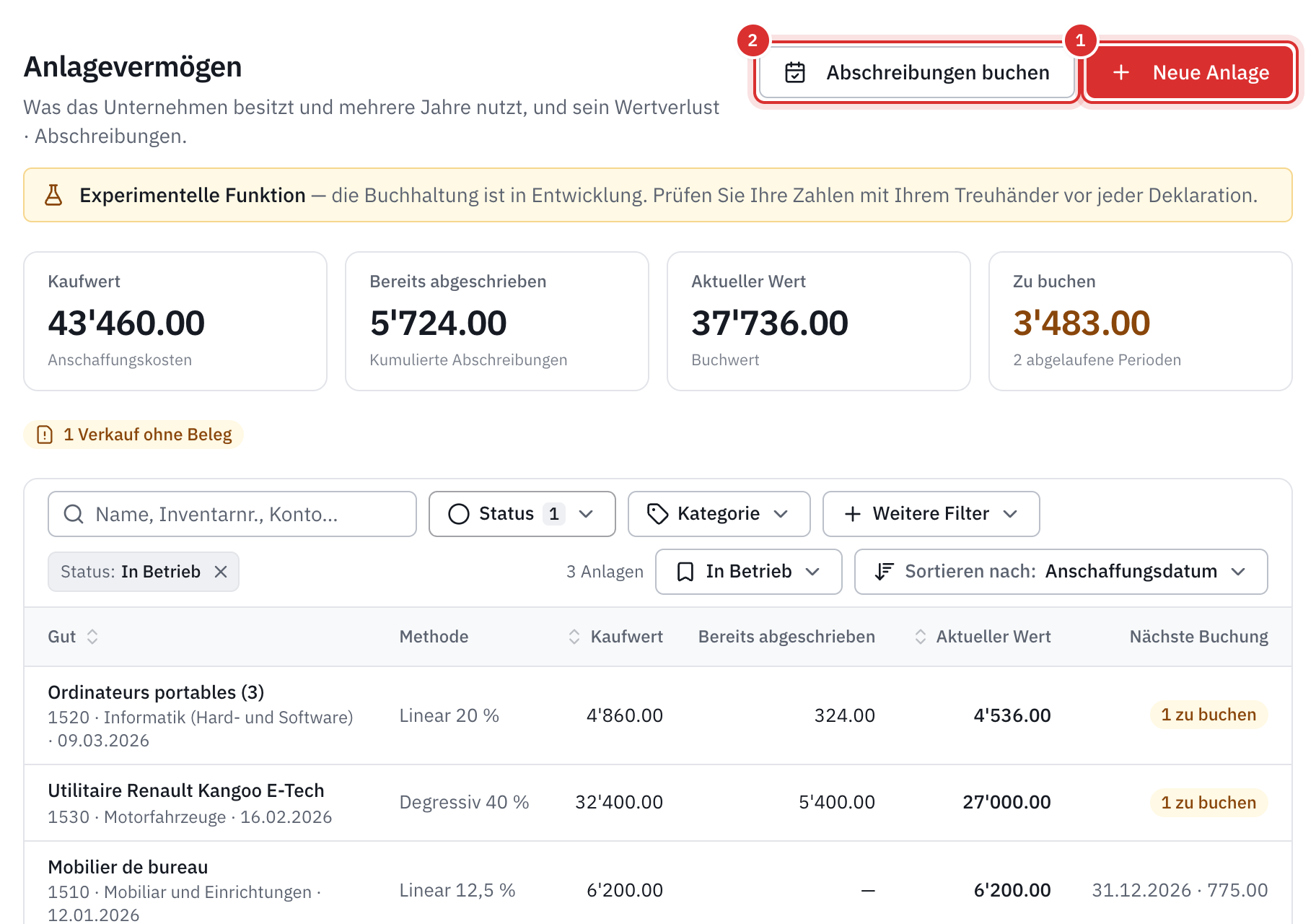
Task: Click the flask icon in the experimental banner
Action: pos(53,195)
